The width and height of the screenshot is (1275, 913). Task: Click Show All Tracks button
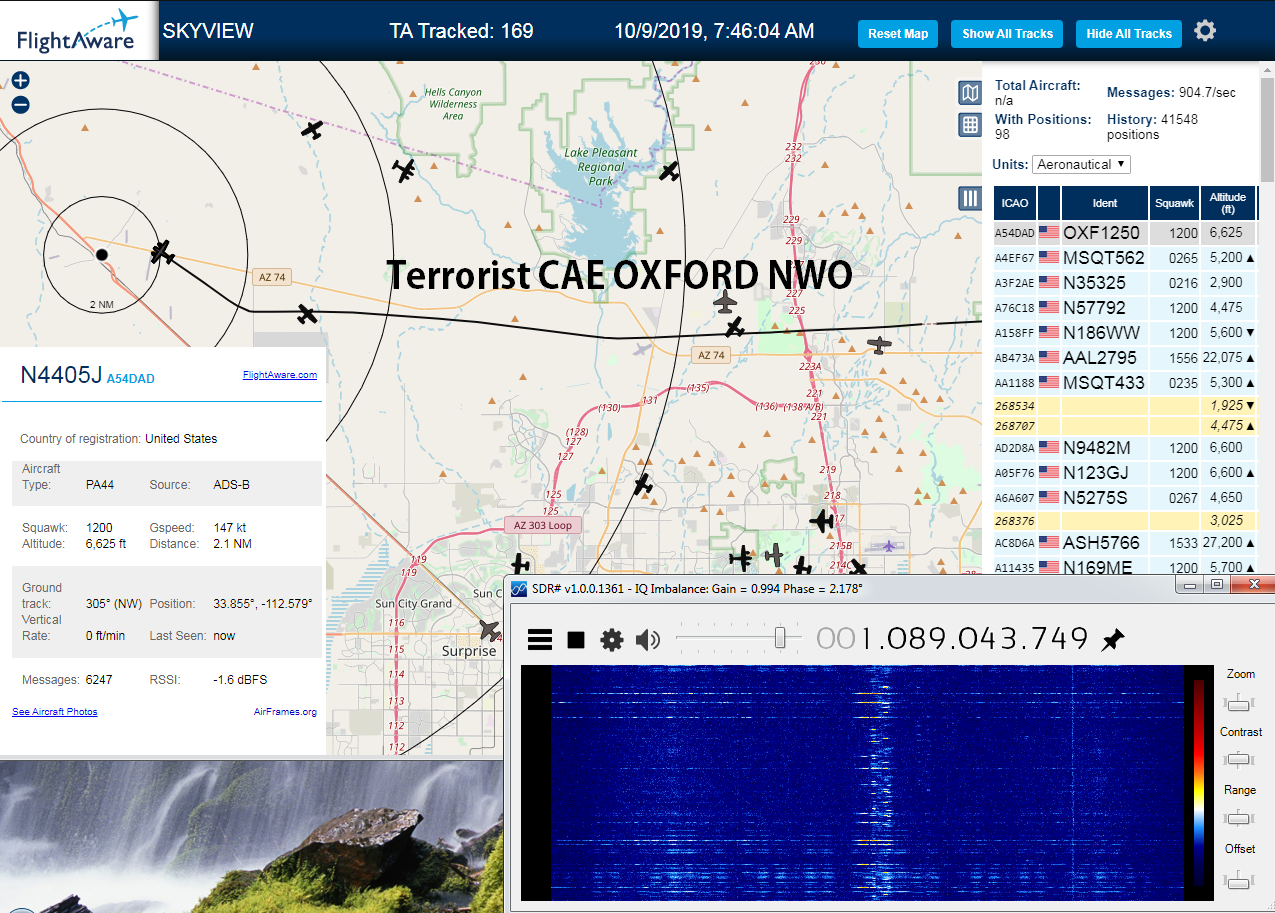1008,34
